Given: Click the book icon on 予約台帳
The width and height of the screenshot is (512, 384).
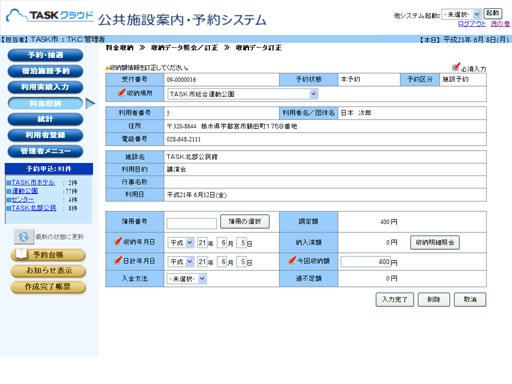Looking at the screenshot, I should coord(21,254).
